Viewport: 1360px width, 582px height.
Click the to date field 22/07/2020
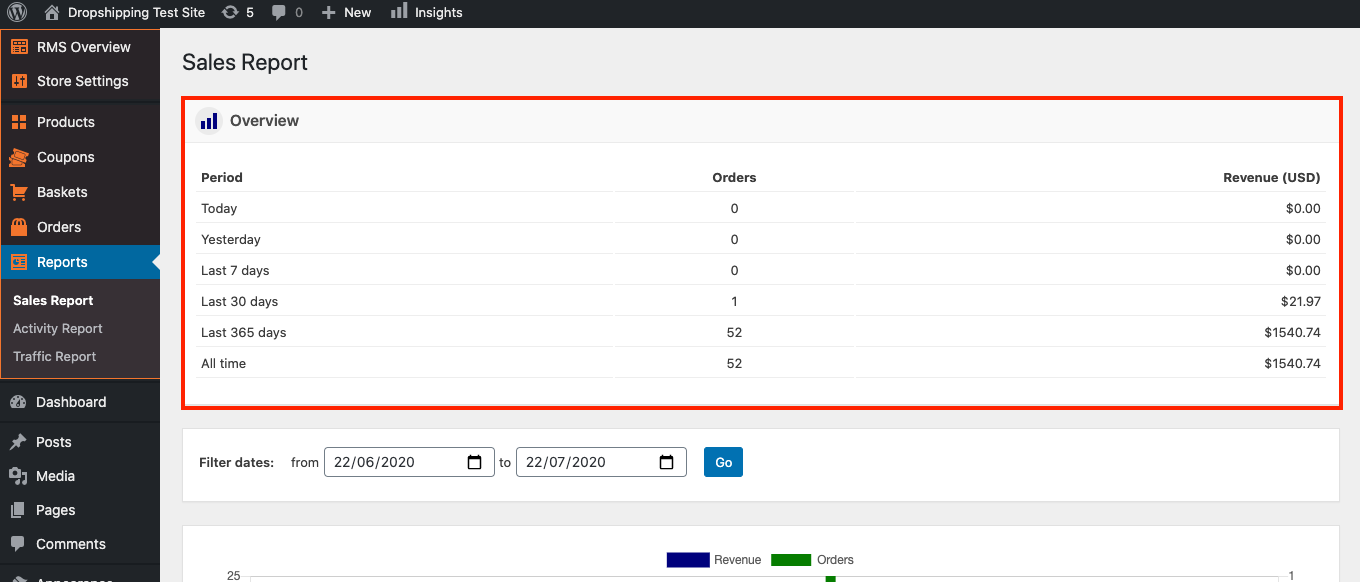601,462
